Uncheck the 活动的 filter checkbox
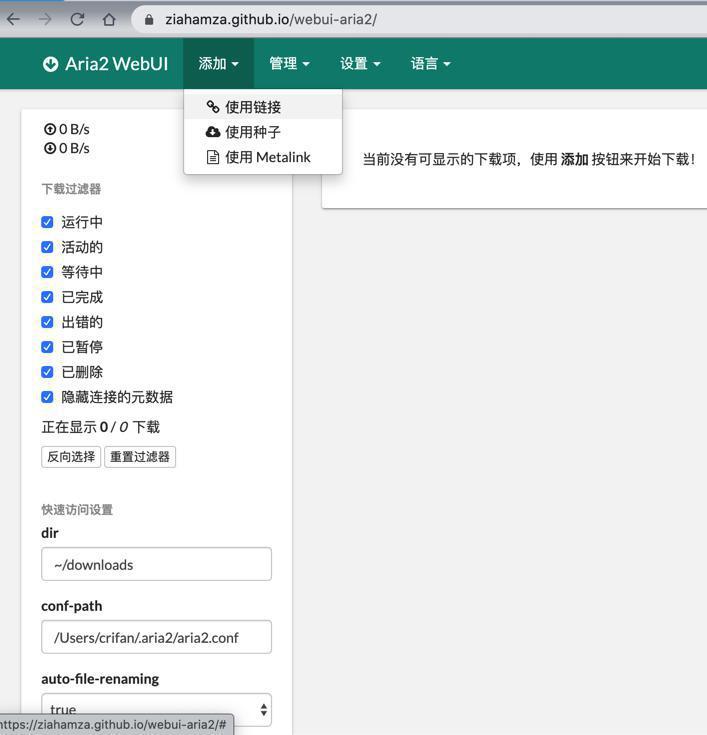Screen dimensions: 707x735 [x=47, y=247]
